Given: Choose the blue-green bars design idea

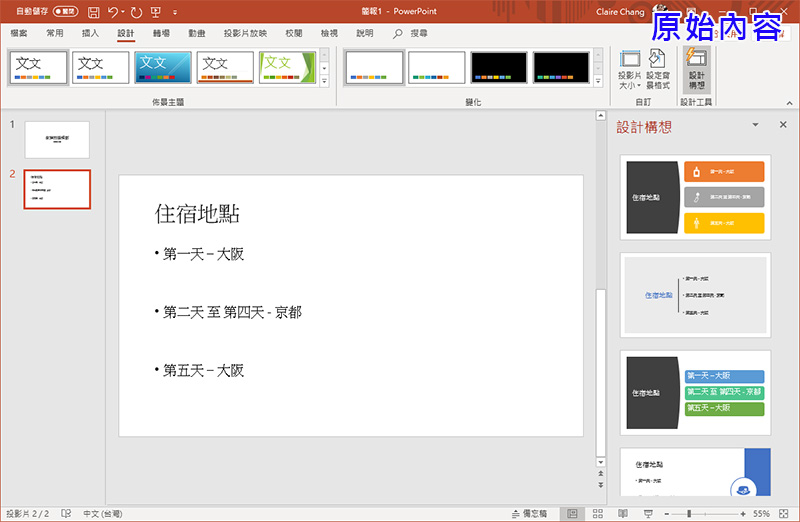Looking at the screenshot, I should click(695, 393).
